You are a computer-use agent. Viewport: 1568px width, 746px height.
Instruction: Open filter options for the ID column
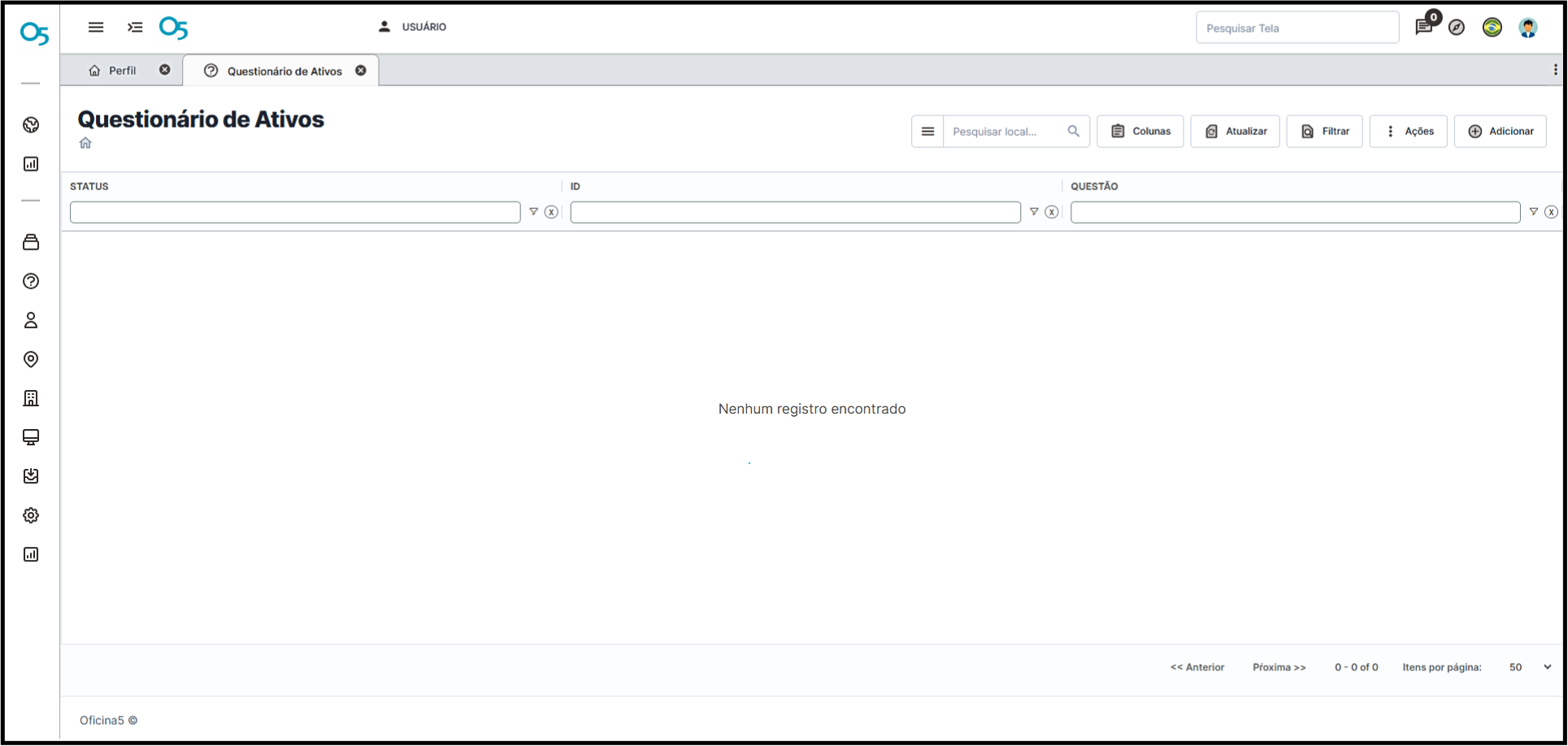tap(1034, 212)
